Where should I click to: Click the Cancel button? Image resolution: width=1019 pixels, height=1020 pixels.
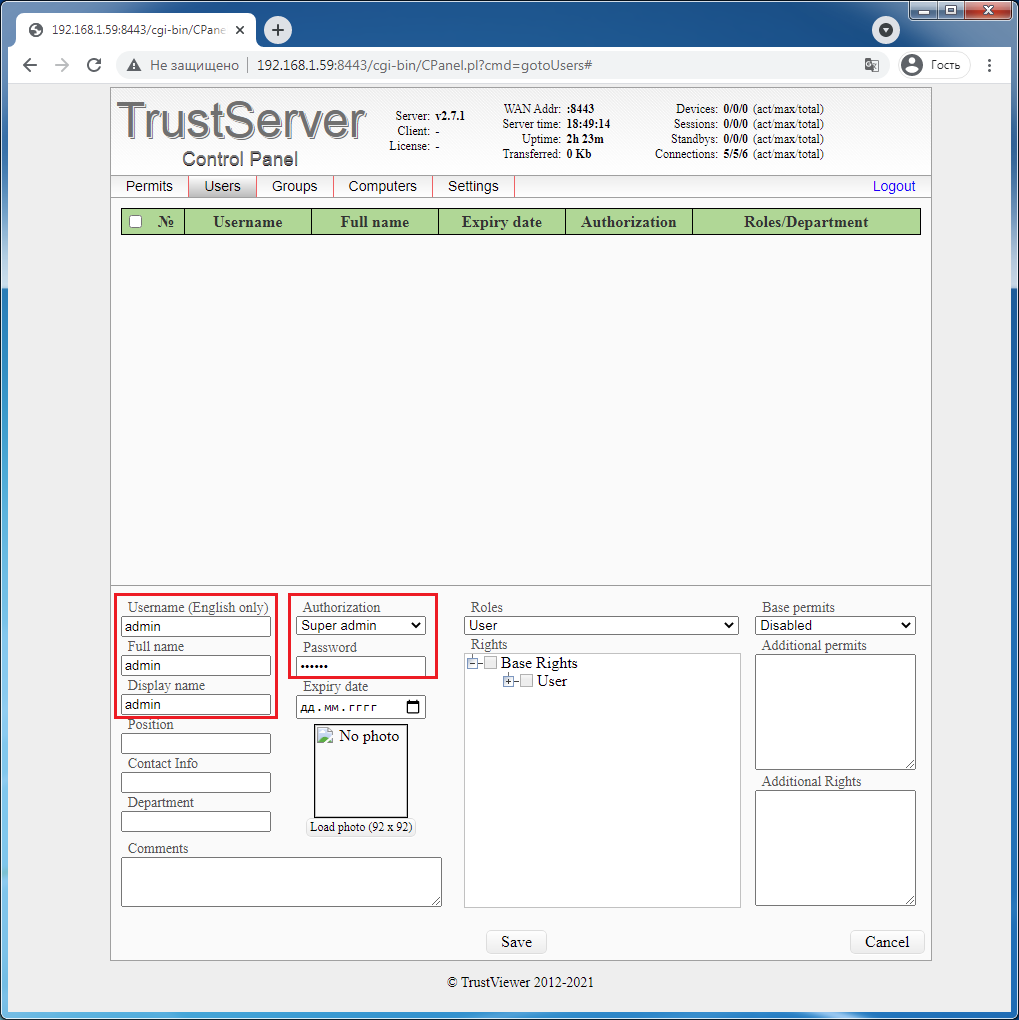[887, 942]
